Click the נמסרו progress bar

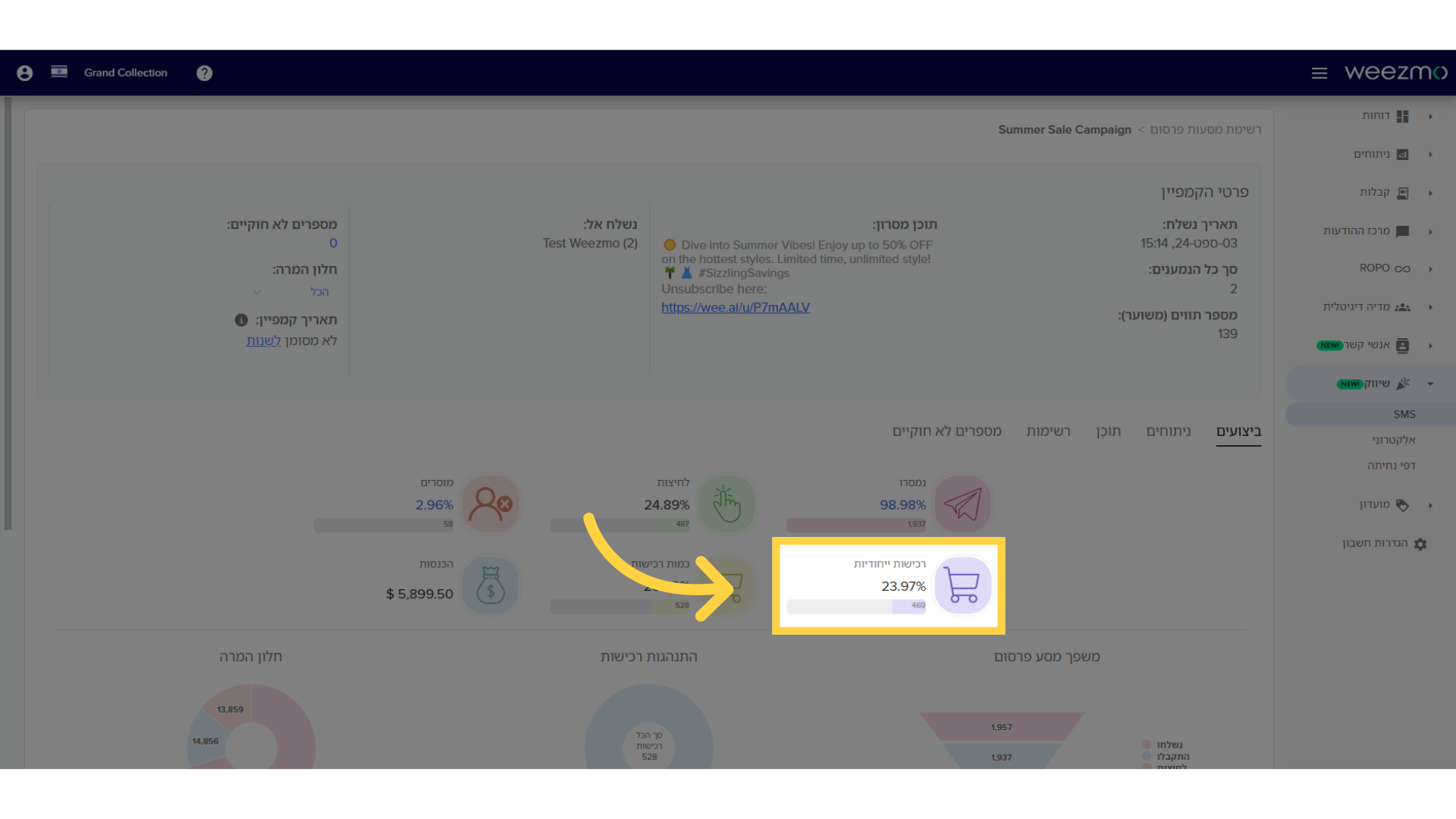click(x=856, y=525)
